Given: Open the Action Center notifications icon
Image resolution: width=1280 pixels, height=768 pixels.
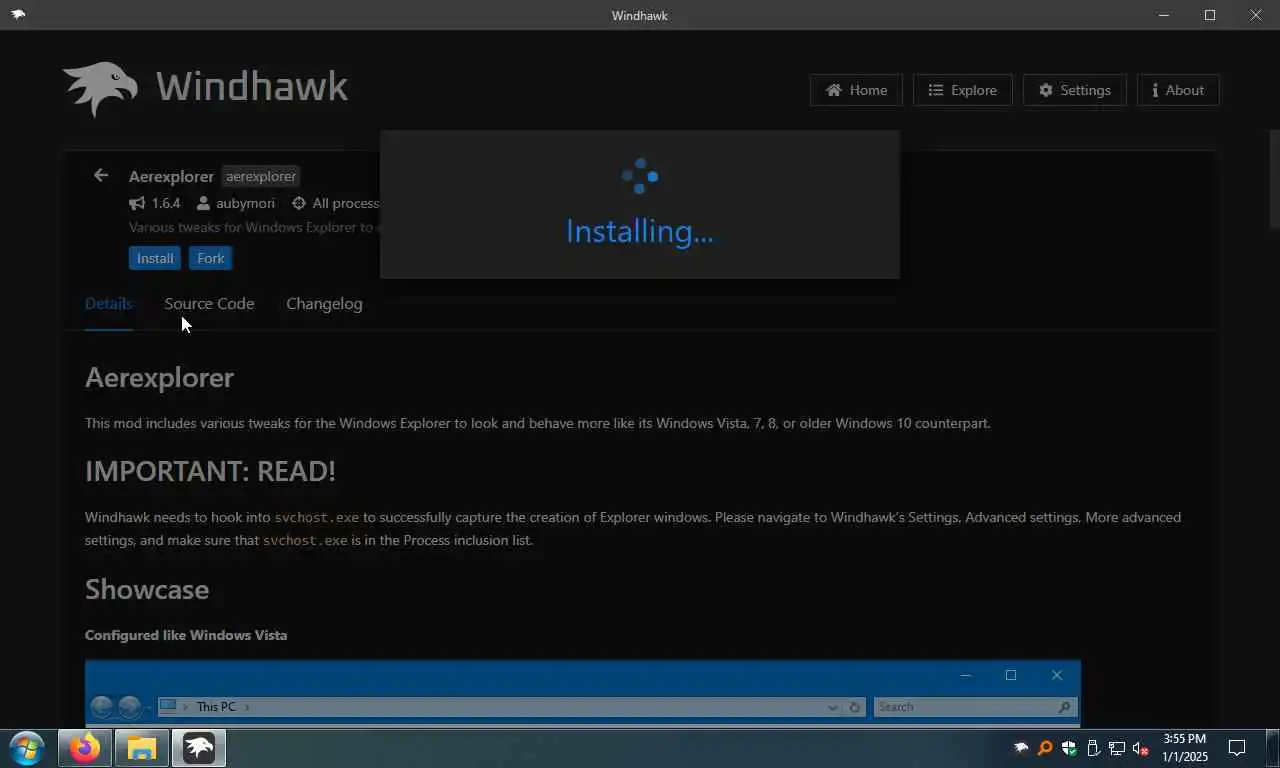Looking at the screenshot, I should 1237,748.
